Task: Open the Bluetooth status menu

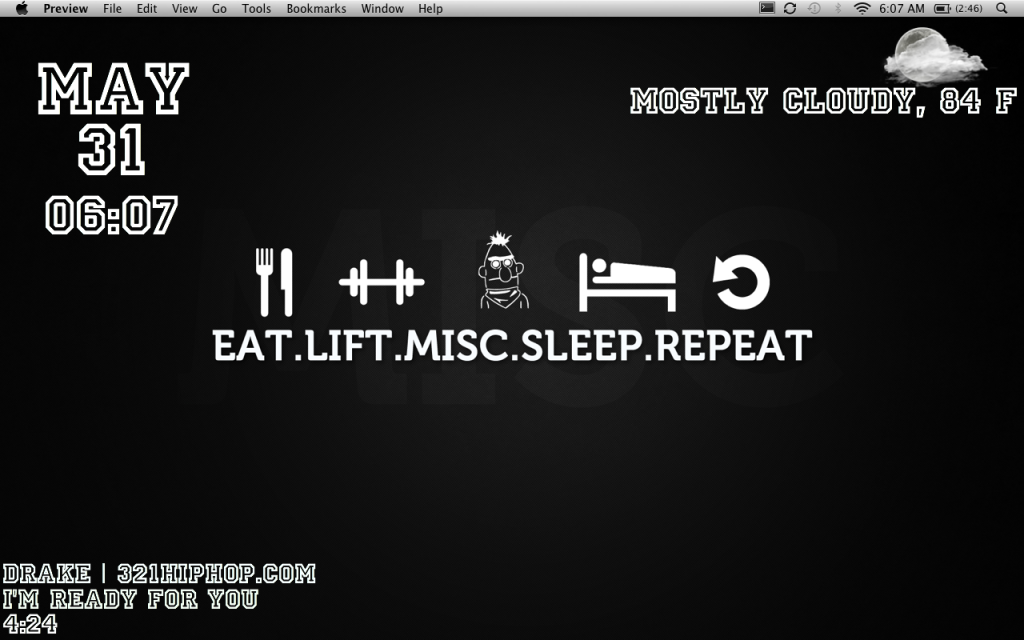Action: pos(838,8)
